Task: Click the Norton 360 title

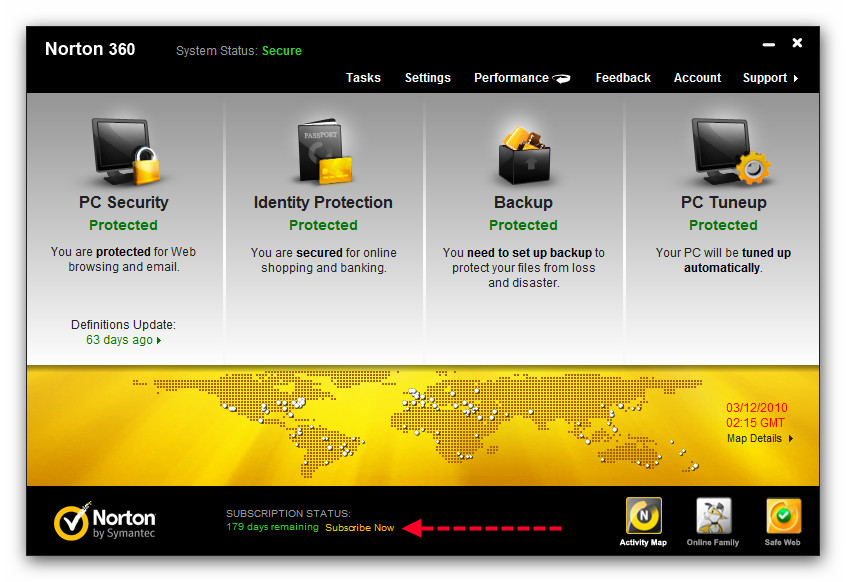Action: [x=90, y=49]
